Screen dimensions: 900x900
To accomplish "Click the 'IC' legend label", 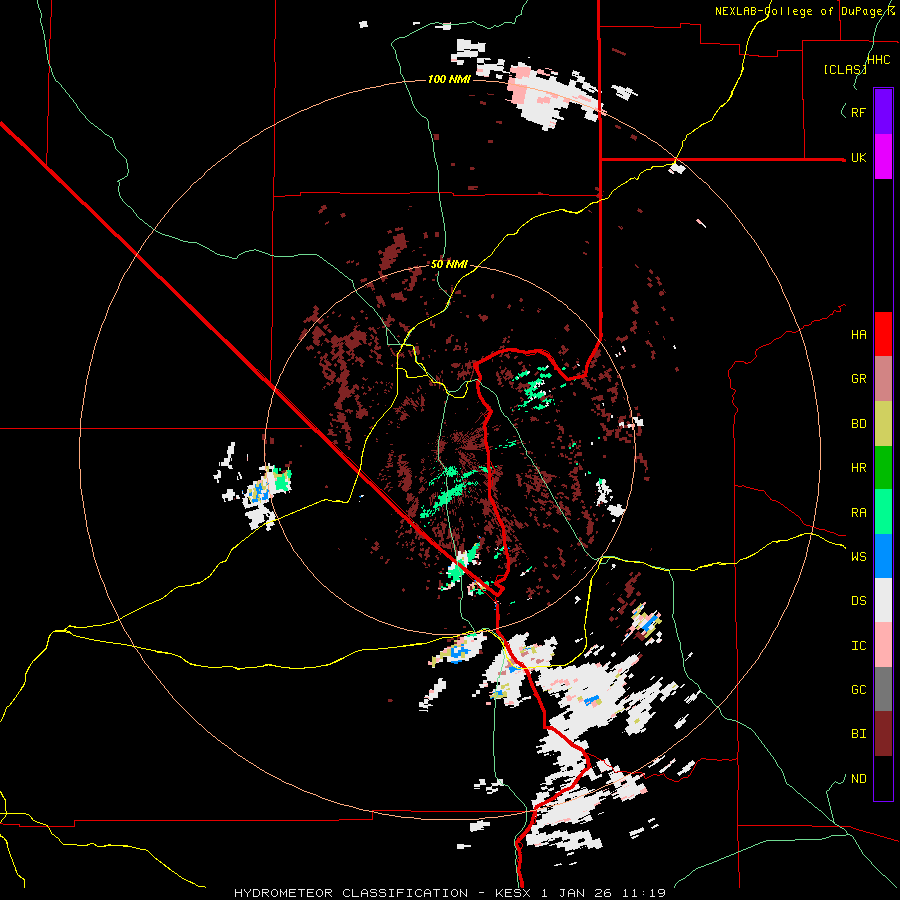I will (x=858, y=646).
